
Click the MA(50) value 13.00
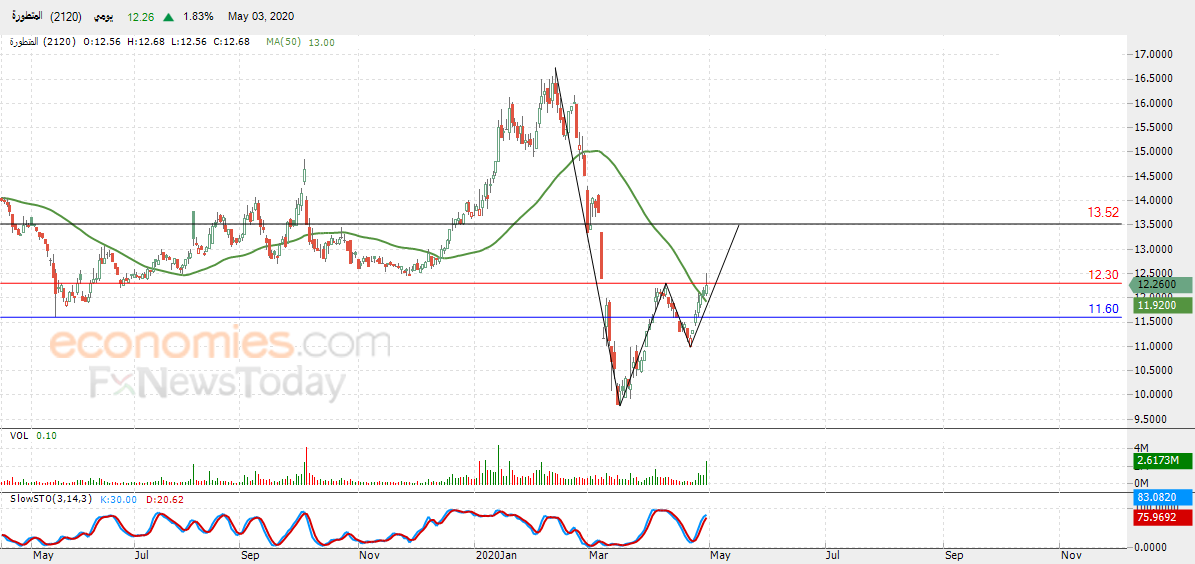[x=321, y=43]
